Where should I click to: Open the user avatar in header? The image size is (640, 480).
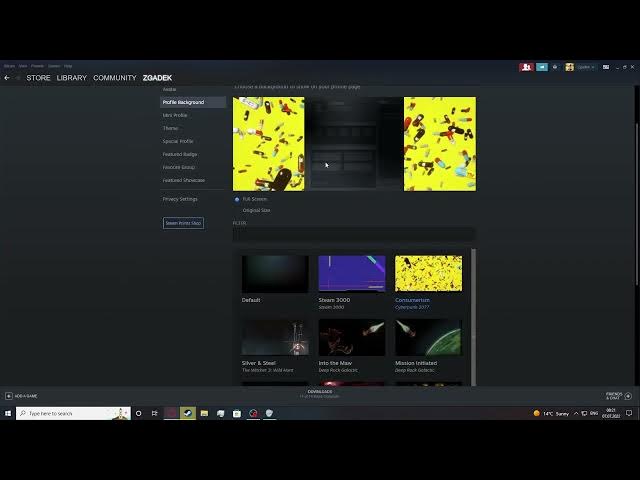pos(569,67)
